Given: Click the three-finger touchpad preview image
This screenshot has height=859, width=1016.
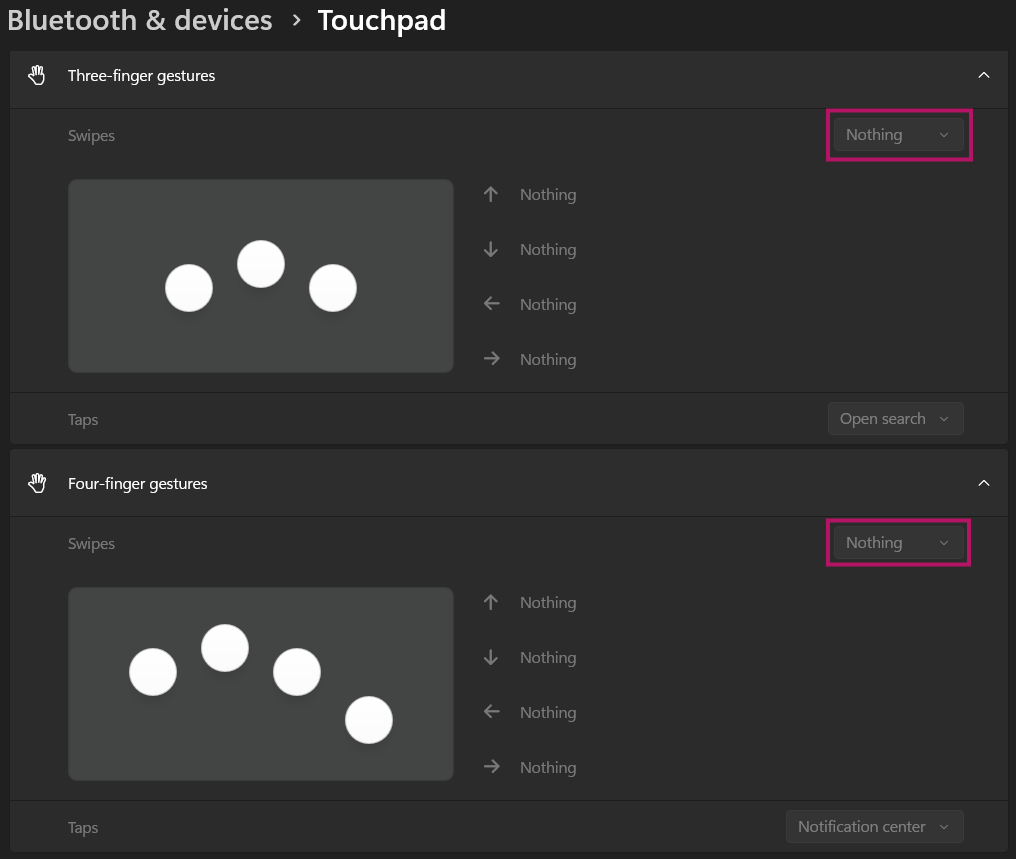Looking at the screenshot, I should (x=260, y=276).
